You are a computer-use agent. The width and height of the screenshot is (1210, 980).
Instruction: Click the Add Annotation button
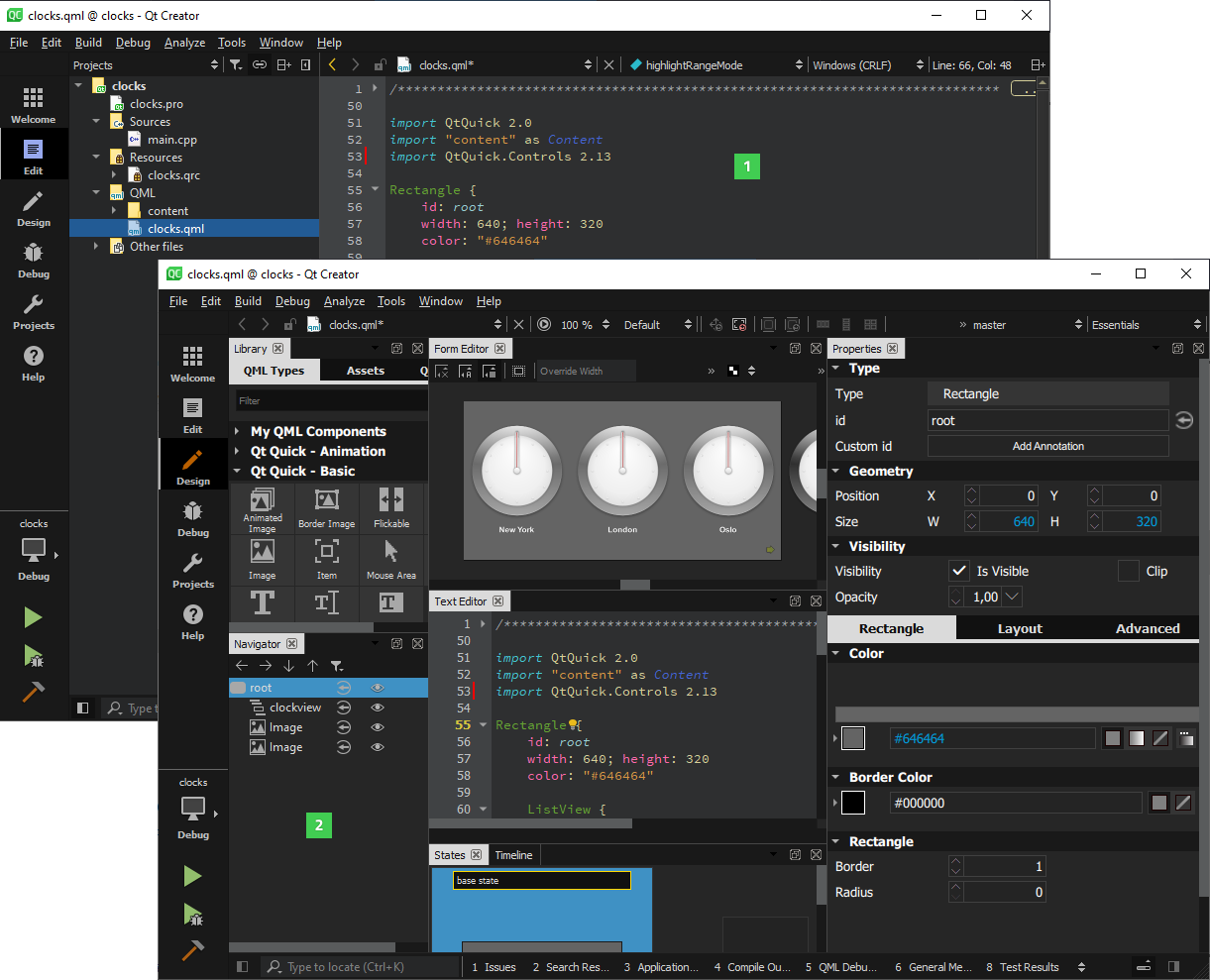click(x=1047, y=445)
